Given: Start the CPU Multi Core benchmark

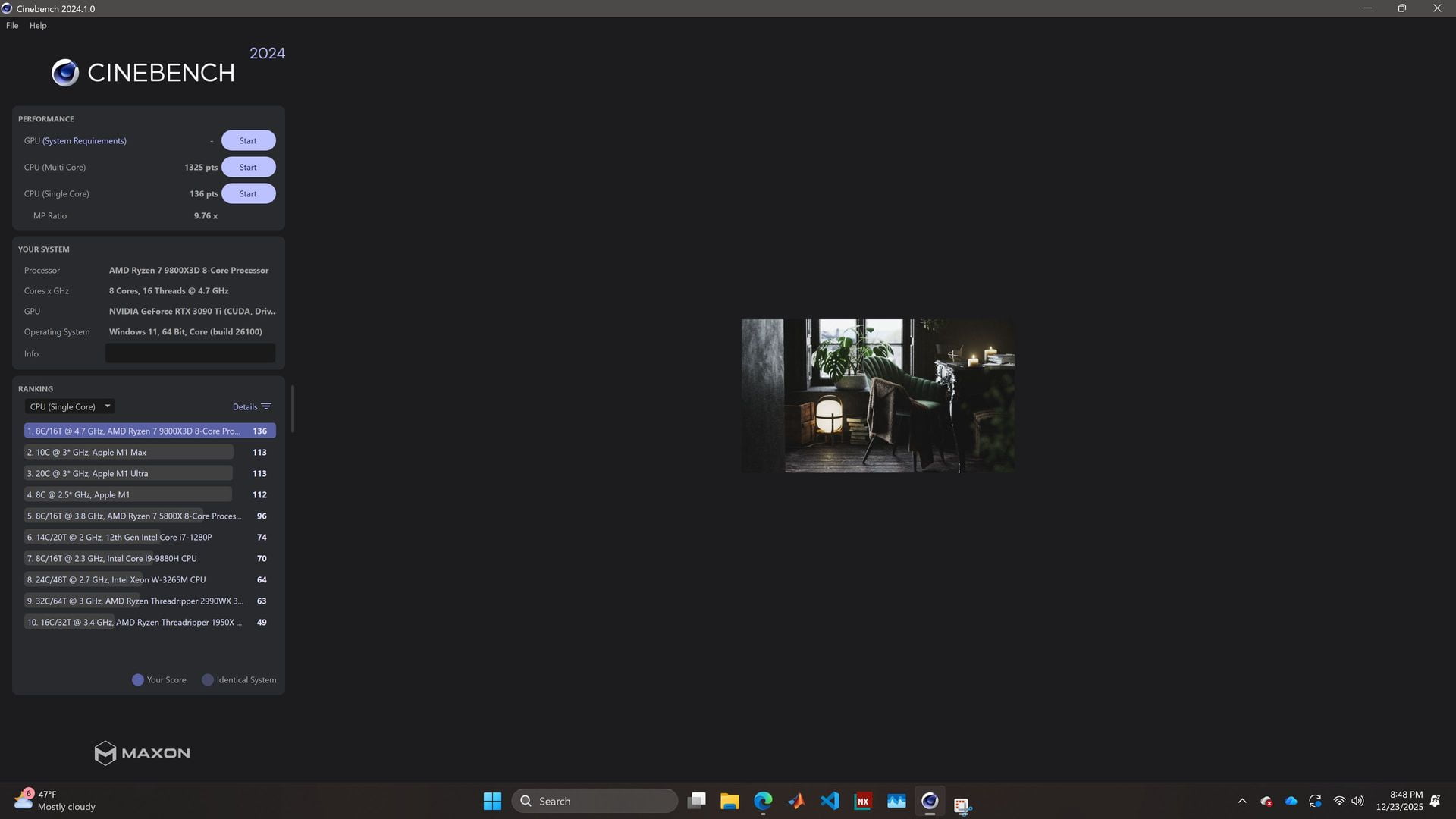Looking at the screenshot, I should pyautogui.click(x=248, y=167).
